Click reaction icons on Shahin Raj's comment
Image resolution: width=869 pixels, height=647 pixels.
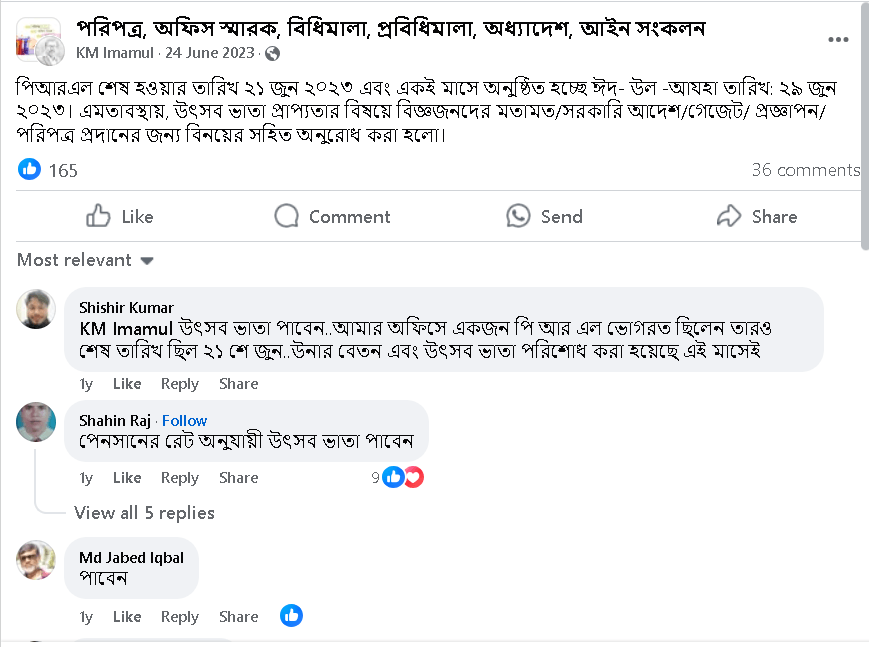point(402,478)
